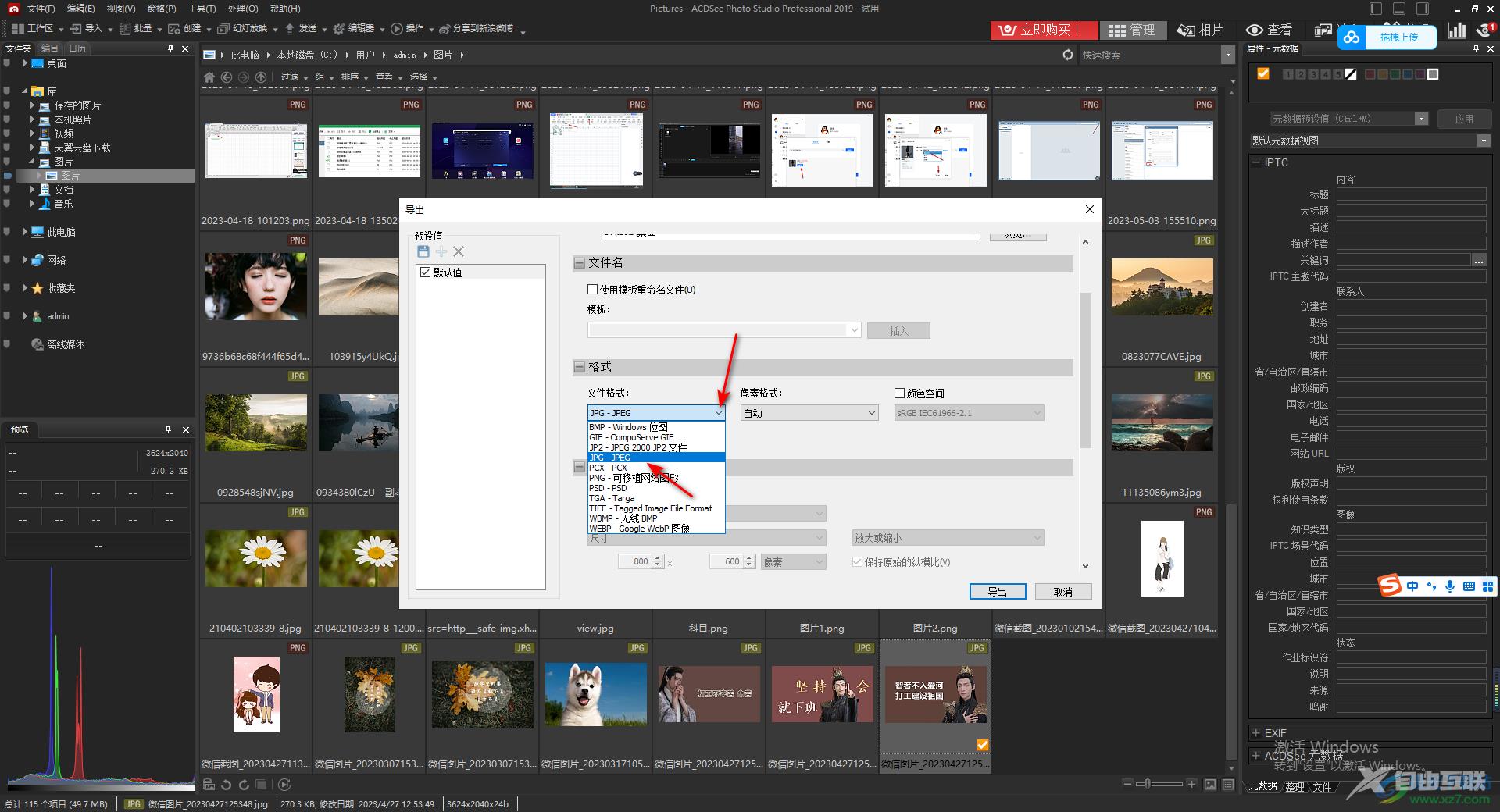This screenshot has height=812, width=1500.
Task: Toggle the orange tag checkbox in Properties
Action: tap(1263, 74)
